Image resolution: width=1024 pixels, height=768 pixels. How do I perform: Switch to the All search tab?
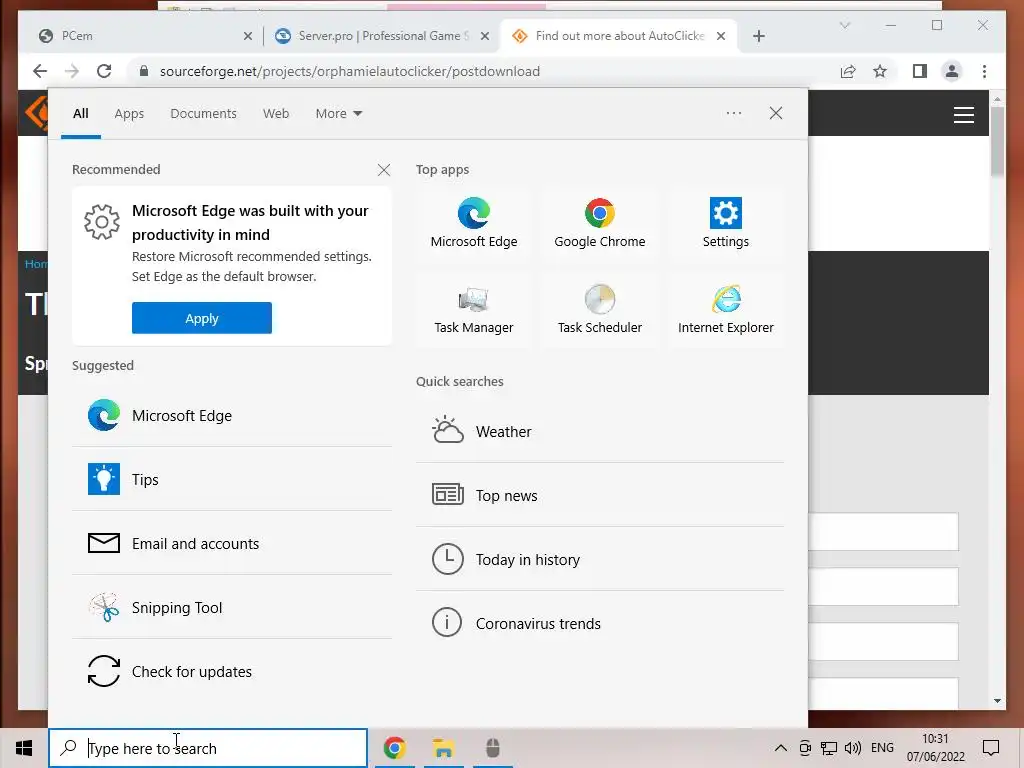coord(80,114)
